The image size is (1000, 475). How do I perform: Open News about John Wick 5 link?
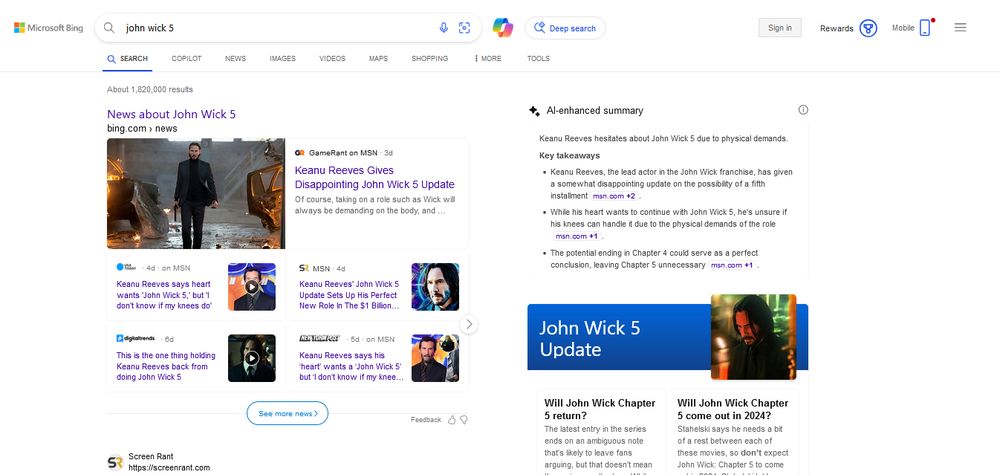172,114
